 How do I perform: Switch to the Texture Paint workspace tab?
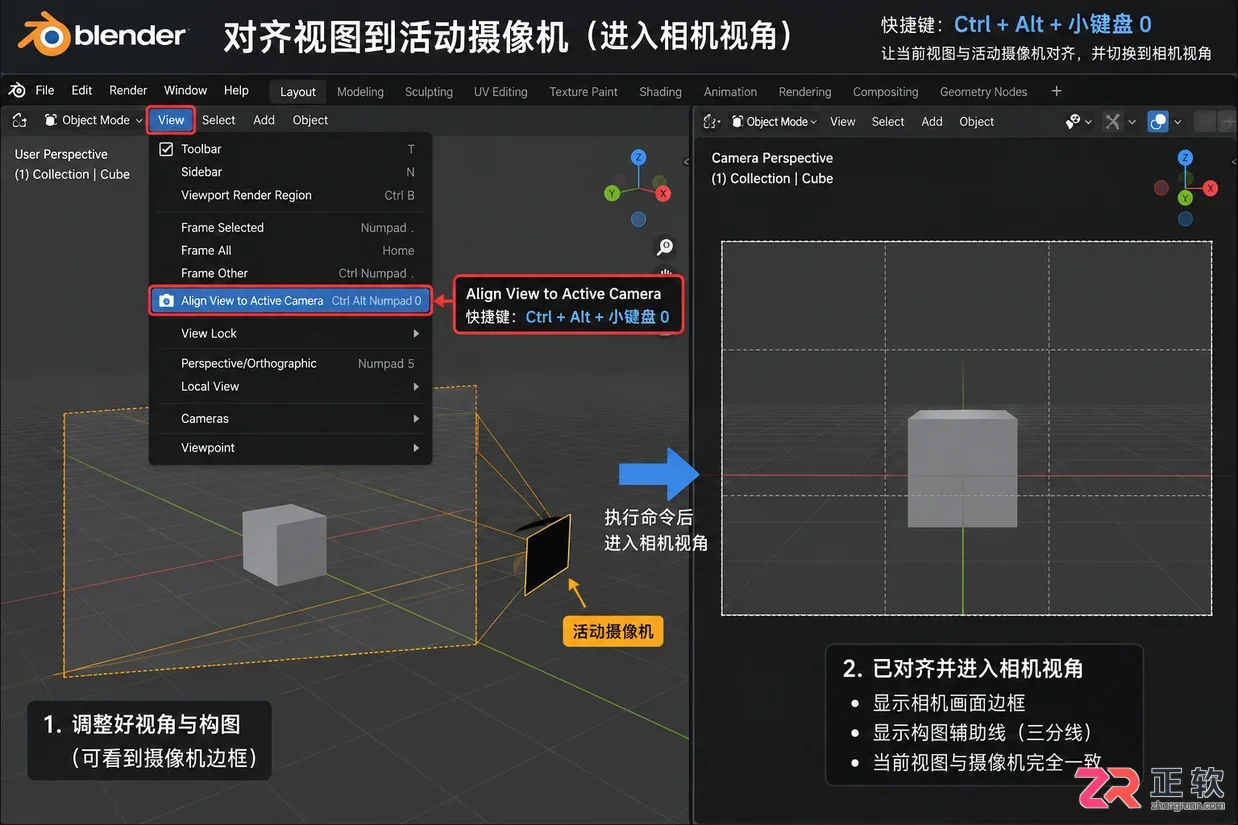coord(584,92)
